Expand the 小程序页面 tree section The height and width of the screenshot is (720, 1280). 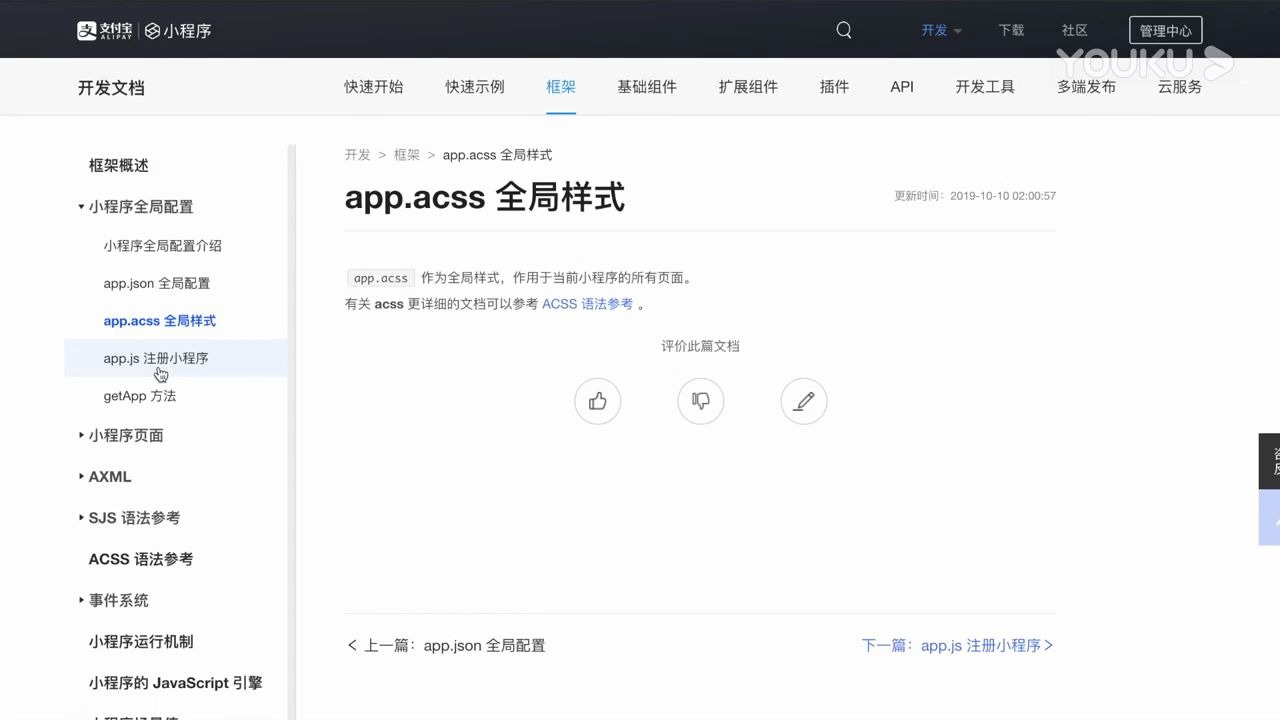tap(81, 435)
